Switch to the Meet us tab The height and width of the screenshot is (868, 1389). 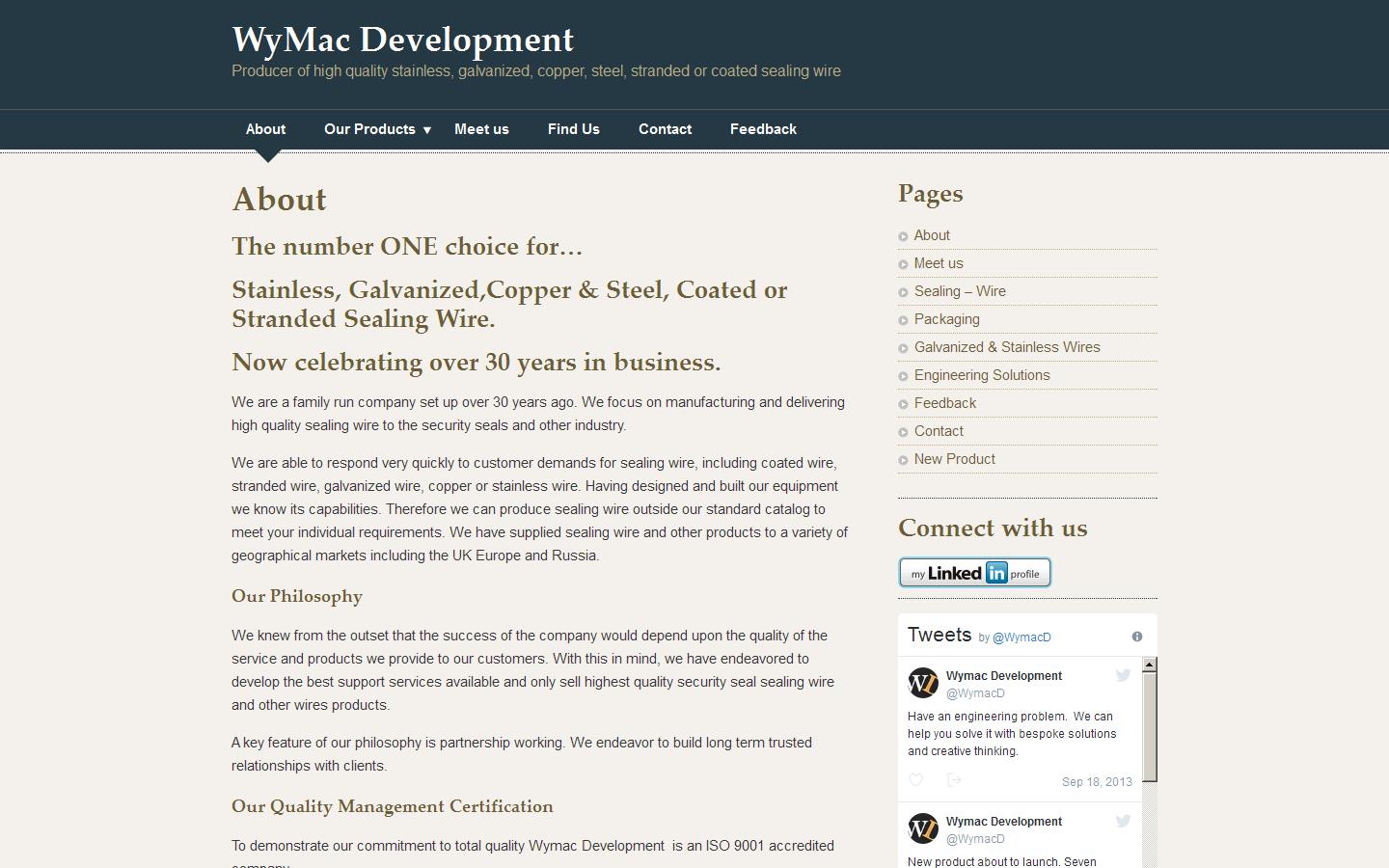coord(481,129)
